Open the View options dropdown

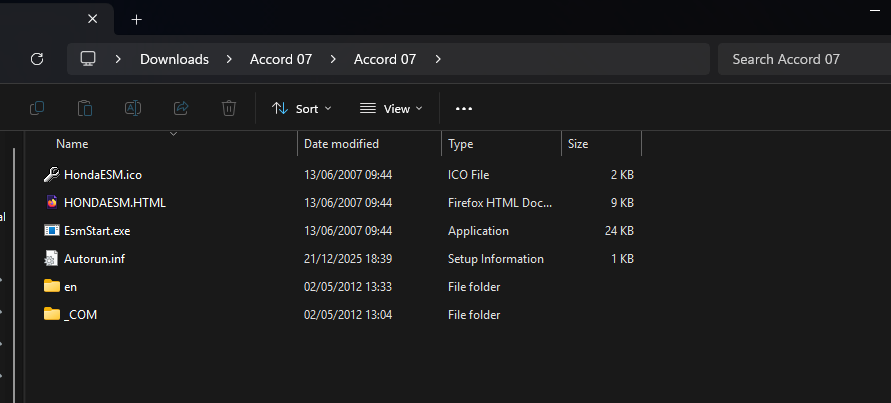tap(391, 108)
